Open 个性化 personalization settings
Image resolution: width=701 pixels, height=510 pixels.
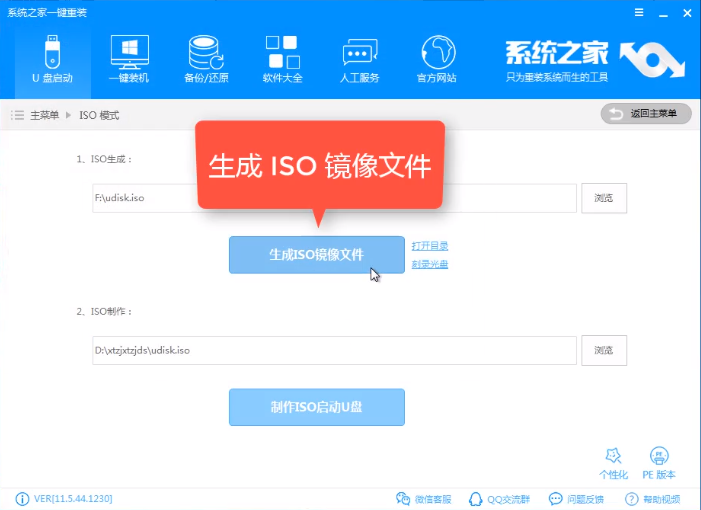pyautogui.click(x=613, y=462)
